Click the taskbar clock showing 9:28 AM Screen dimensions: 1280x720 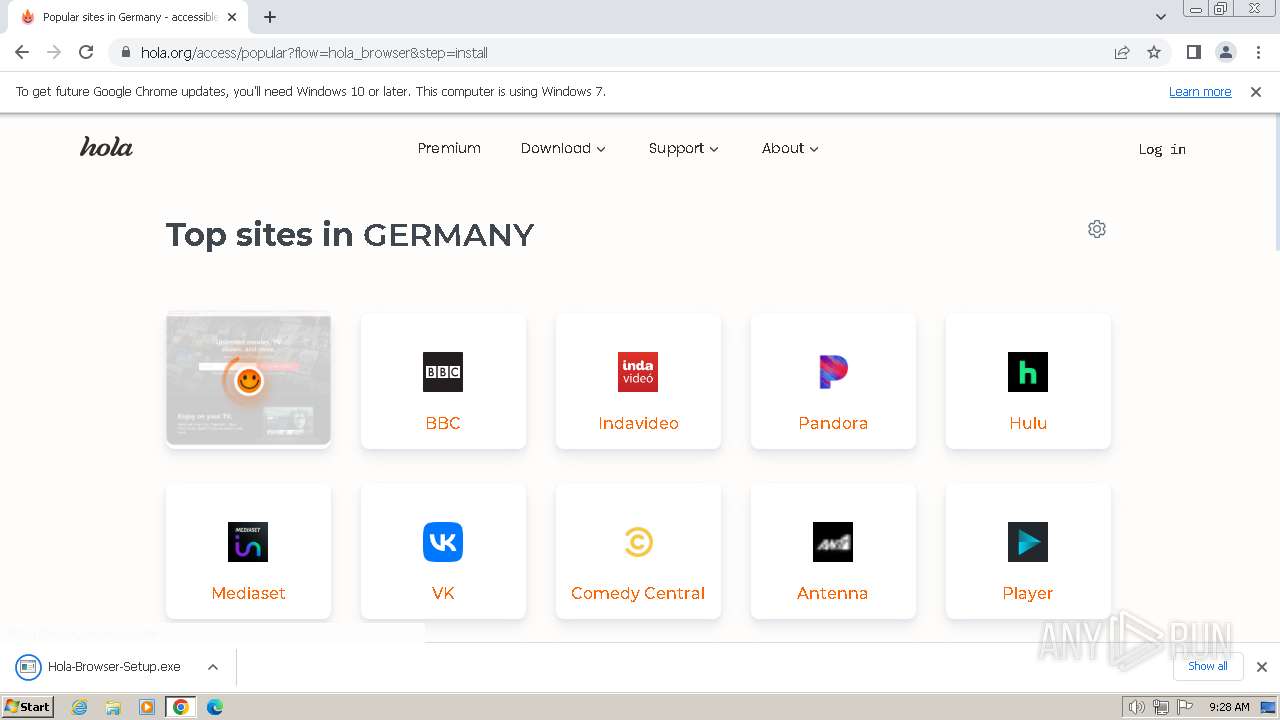pos(1229,707)
